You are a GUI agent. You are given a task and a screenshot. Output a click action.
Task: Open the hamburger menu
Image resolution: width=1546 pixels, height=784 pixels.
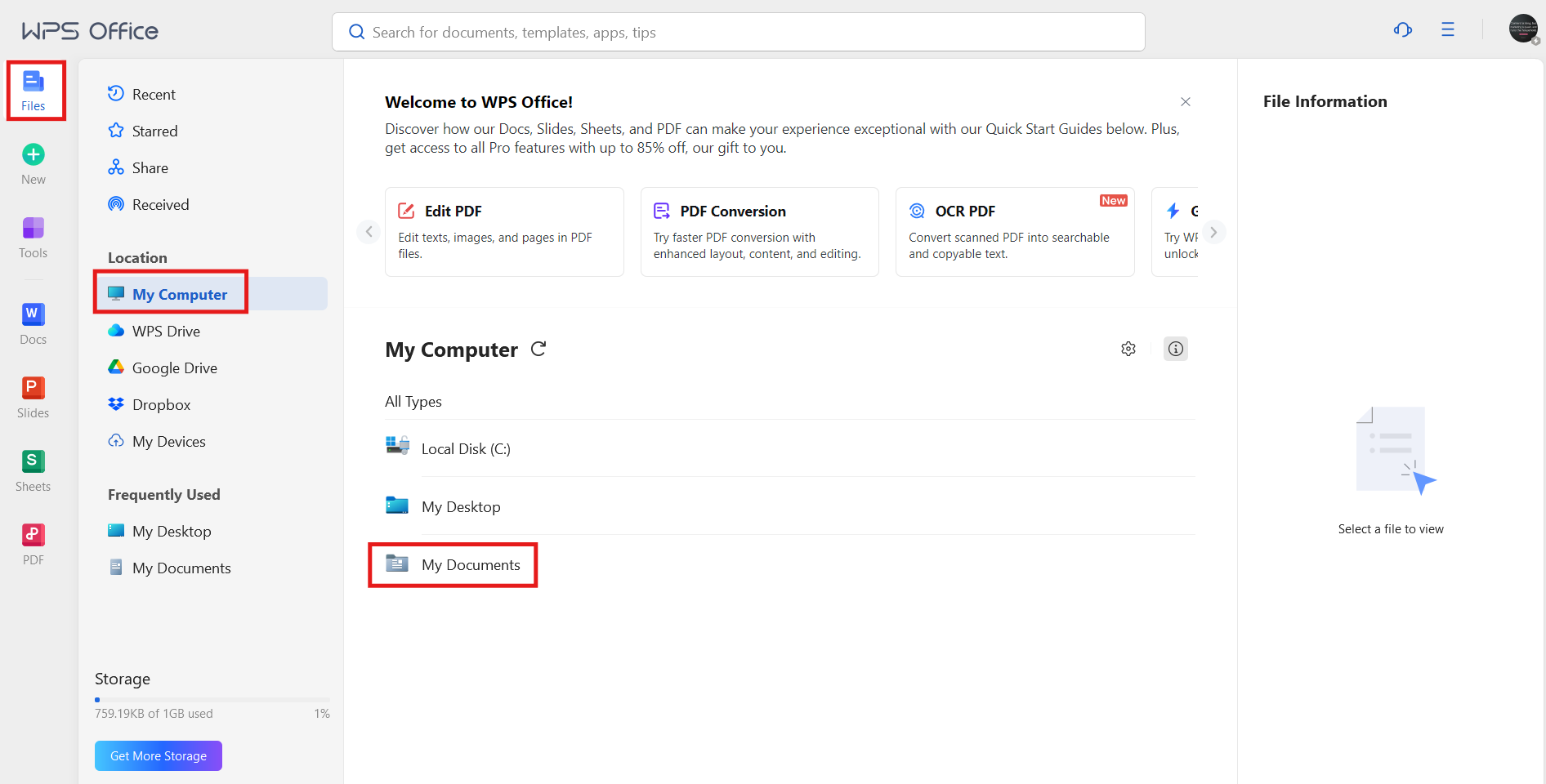(x=1448, y=29)
